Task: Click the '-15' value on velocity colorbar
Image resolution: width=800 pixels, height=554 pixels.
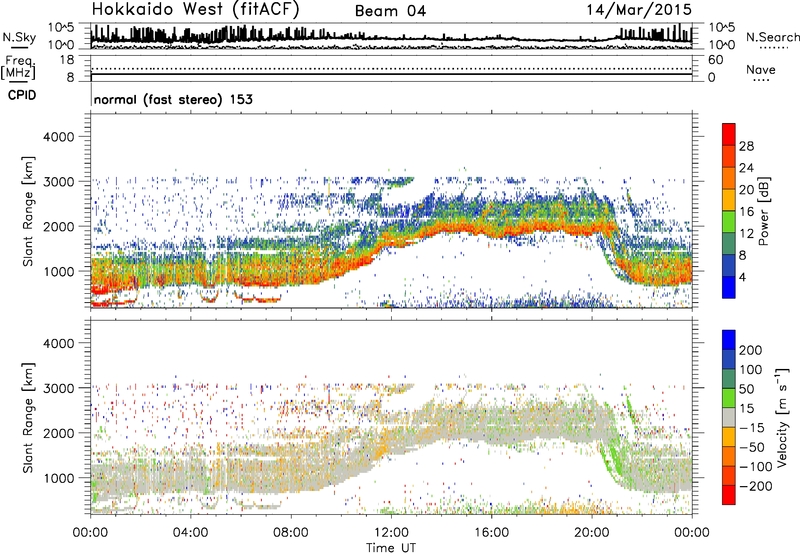Action: pos(751,428)
